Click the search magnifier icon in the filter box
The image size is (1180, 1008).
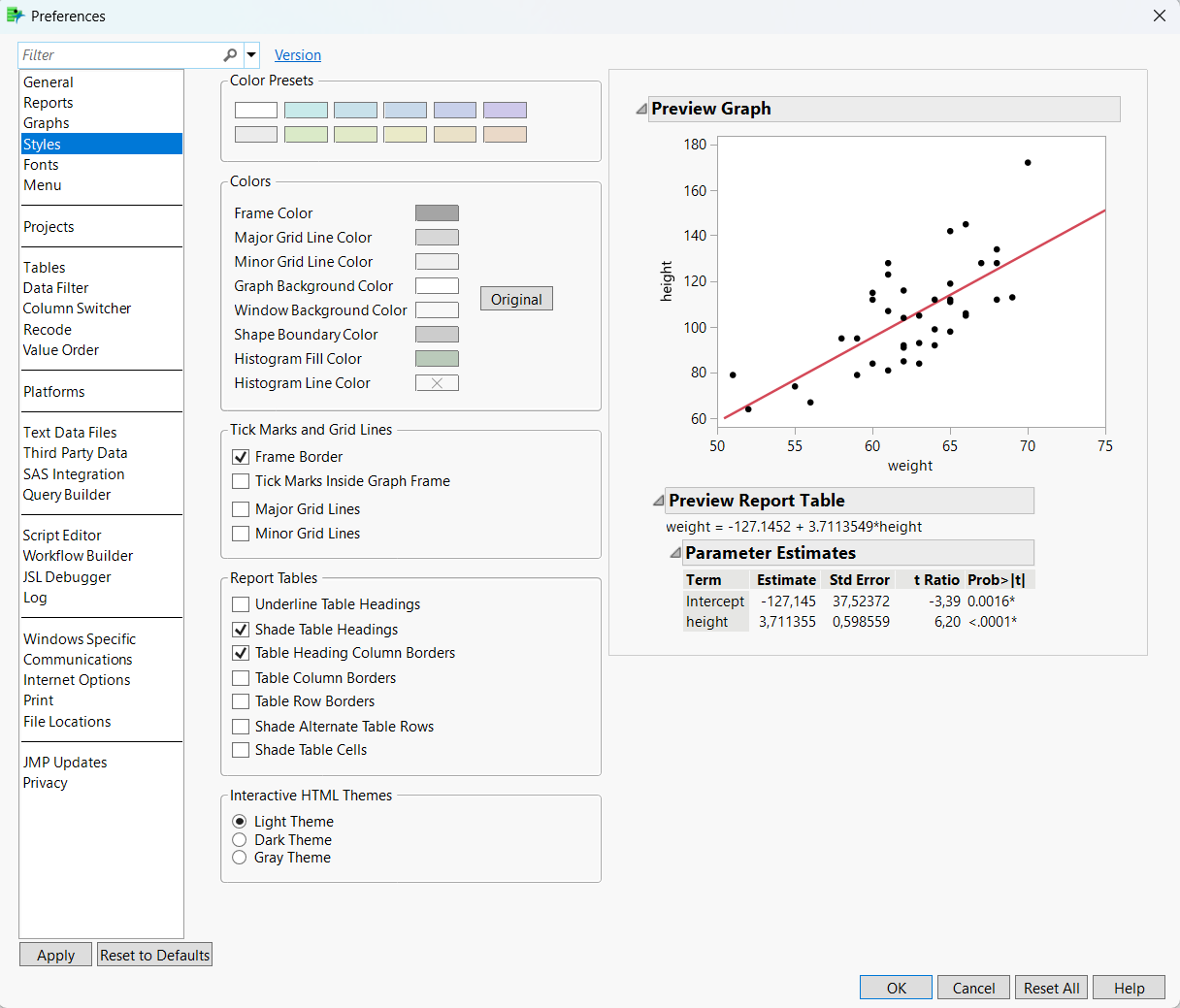(x=230, y=55)
